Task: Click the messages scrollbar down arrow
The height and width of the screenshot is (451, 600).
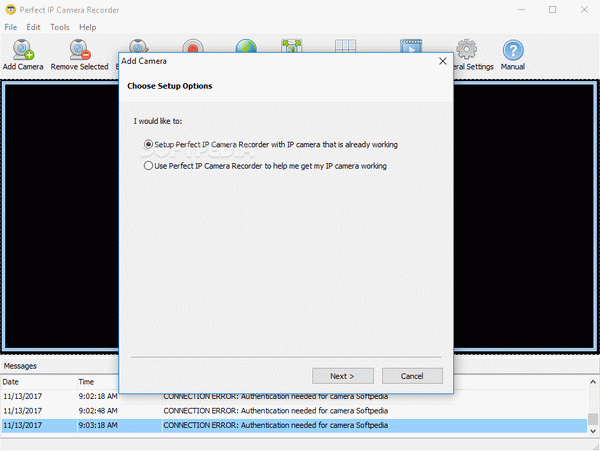Action: (x=593, y=431)
